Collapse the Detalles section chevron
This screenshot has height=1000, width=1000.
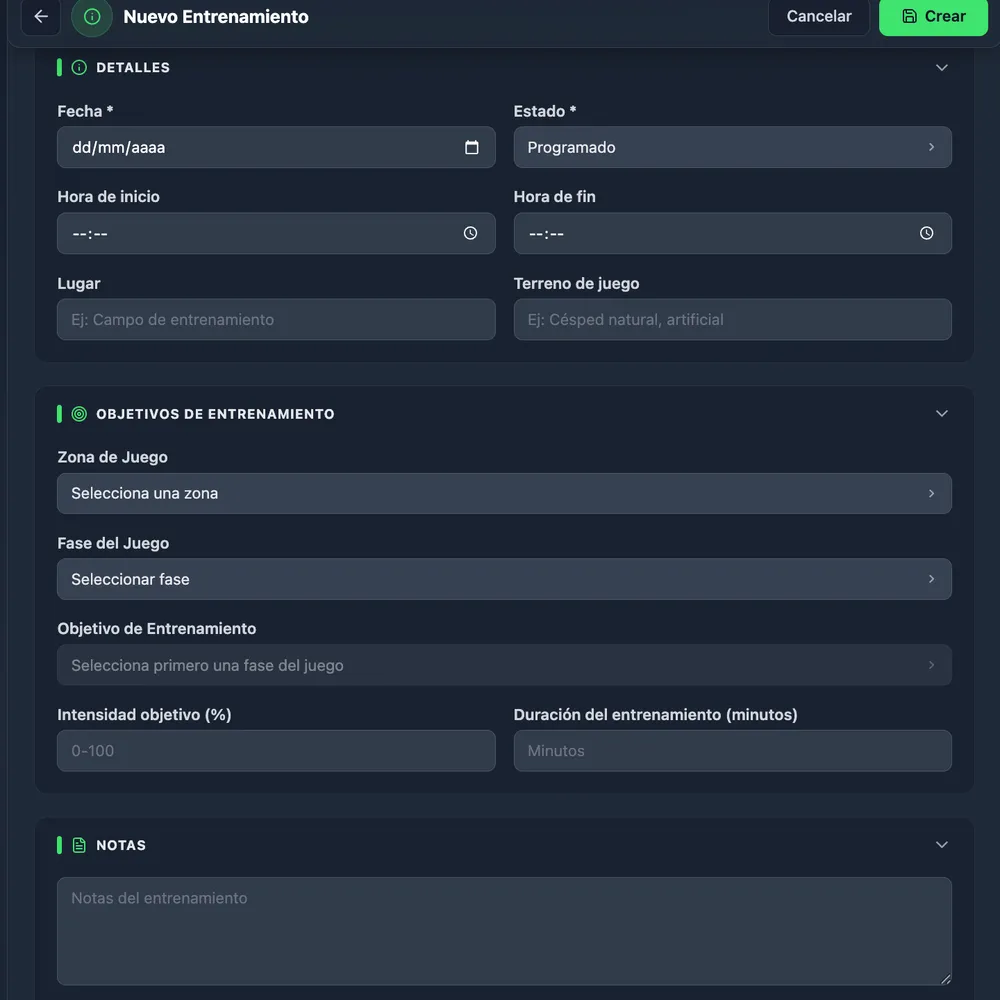coord(941,68)
